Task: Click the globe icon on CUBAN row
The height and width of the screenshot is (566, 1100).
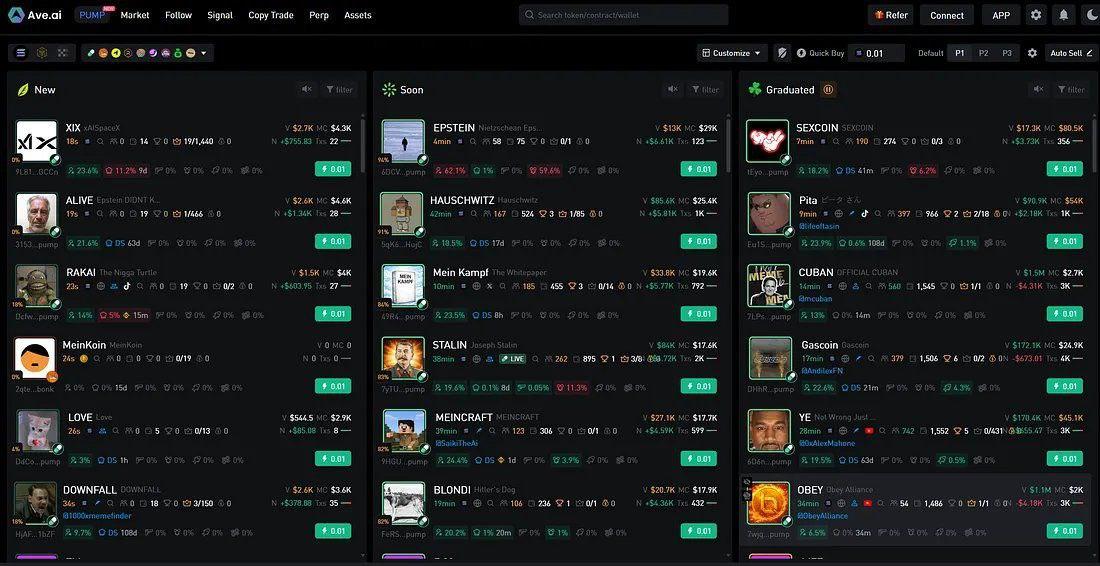Action: point(843,286)
